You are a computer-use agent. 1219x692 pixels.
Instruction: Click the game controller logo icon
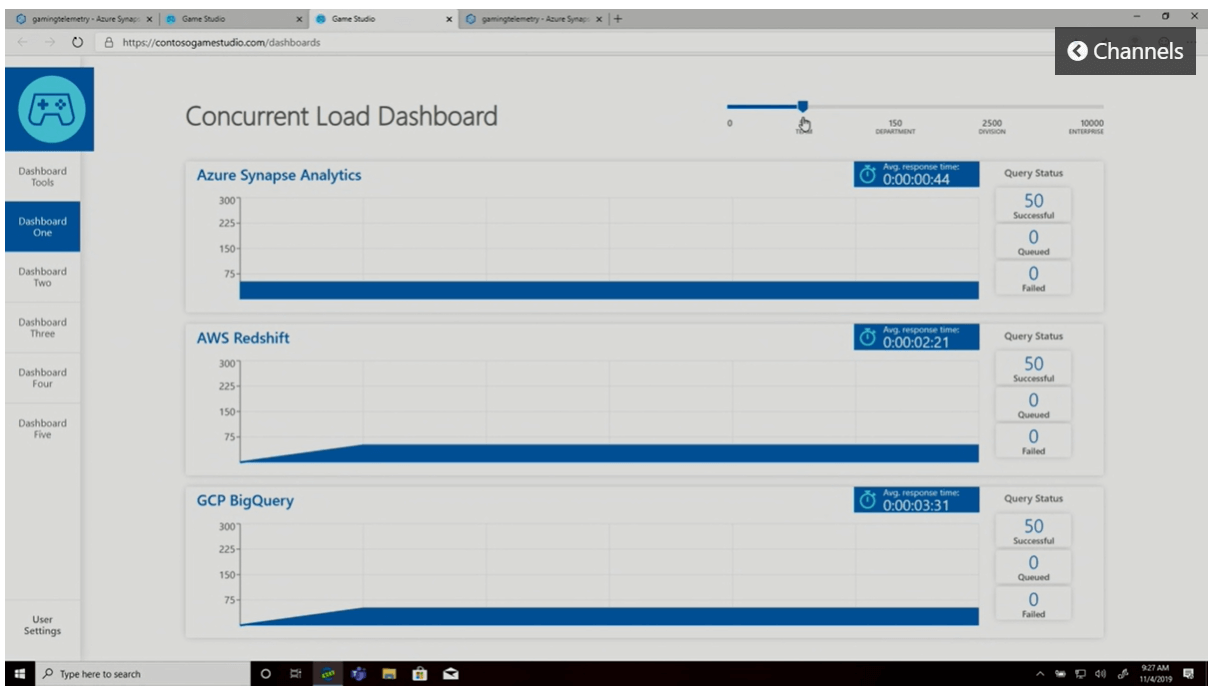click(50, 108)
